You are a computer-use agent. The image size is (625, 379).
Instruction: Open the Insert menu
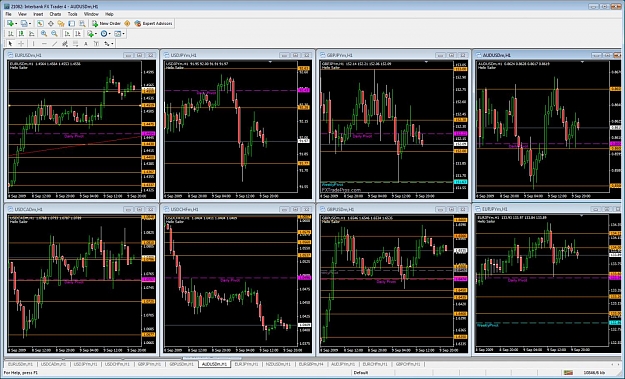pyautogui.click(x=38, y=14)
